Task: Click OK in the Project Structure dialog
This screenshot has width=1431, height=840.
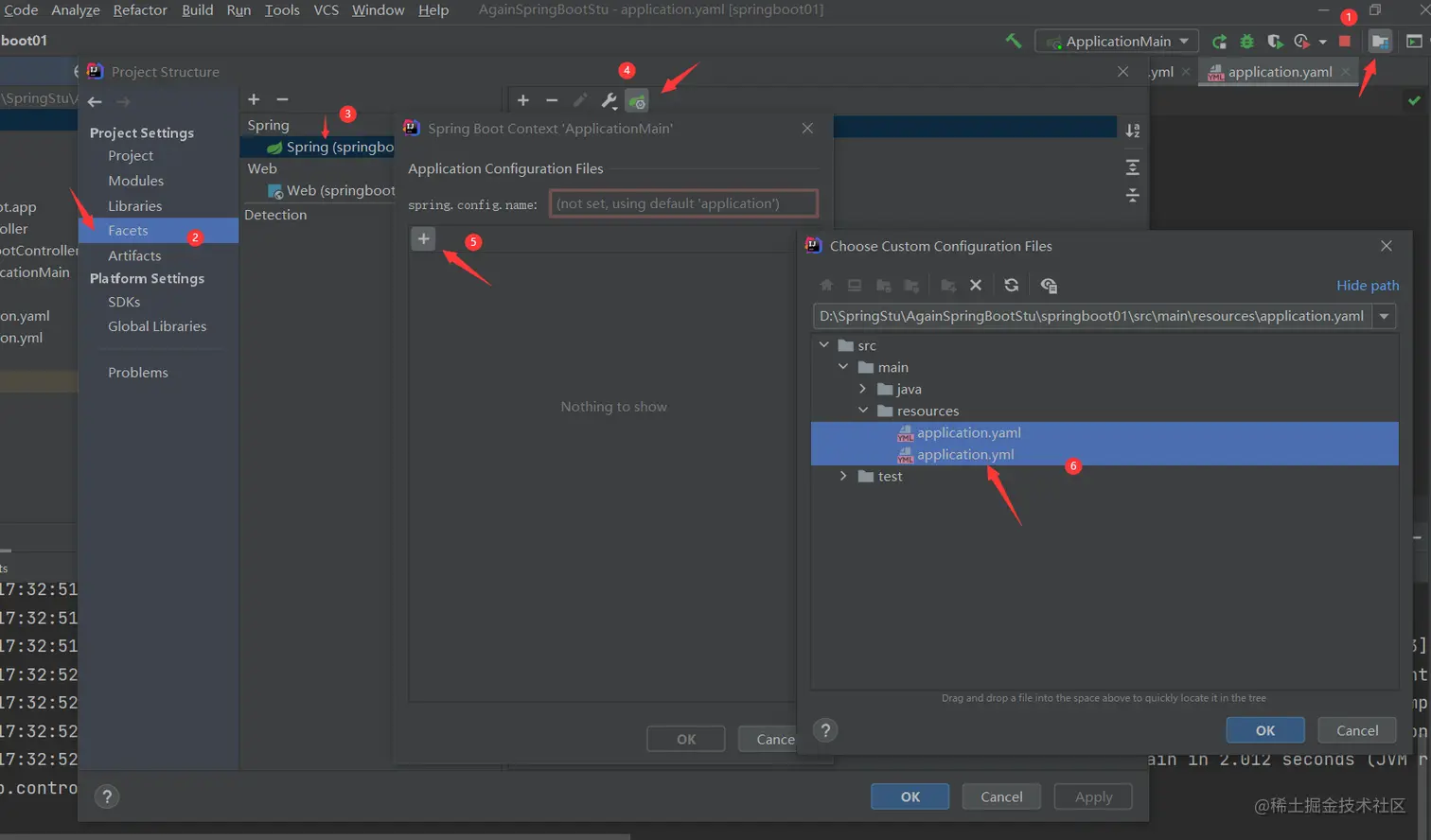Action: click(x=910, y=796)
